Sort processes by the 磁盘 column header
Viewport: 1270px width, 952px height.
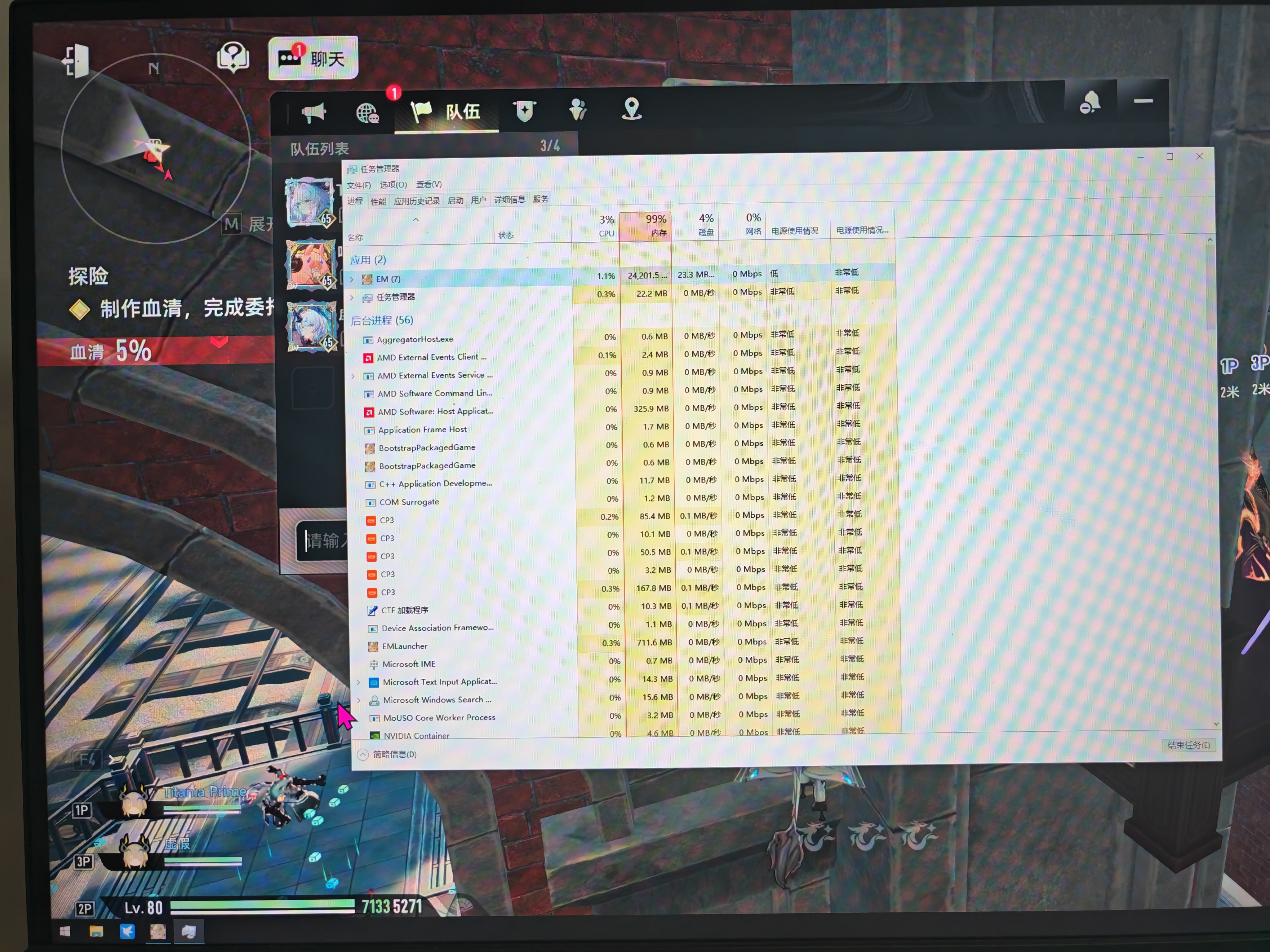695,225
